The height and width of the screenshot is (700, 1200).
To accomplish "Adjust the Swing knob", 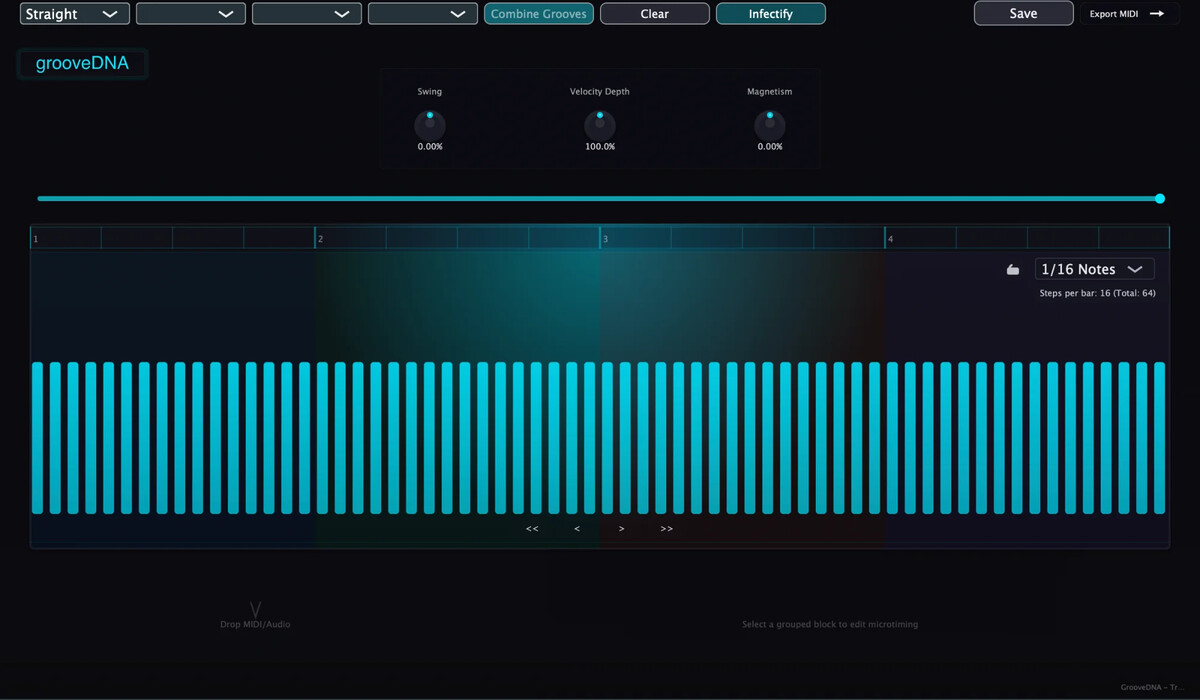I will tap(429, 125).
